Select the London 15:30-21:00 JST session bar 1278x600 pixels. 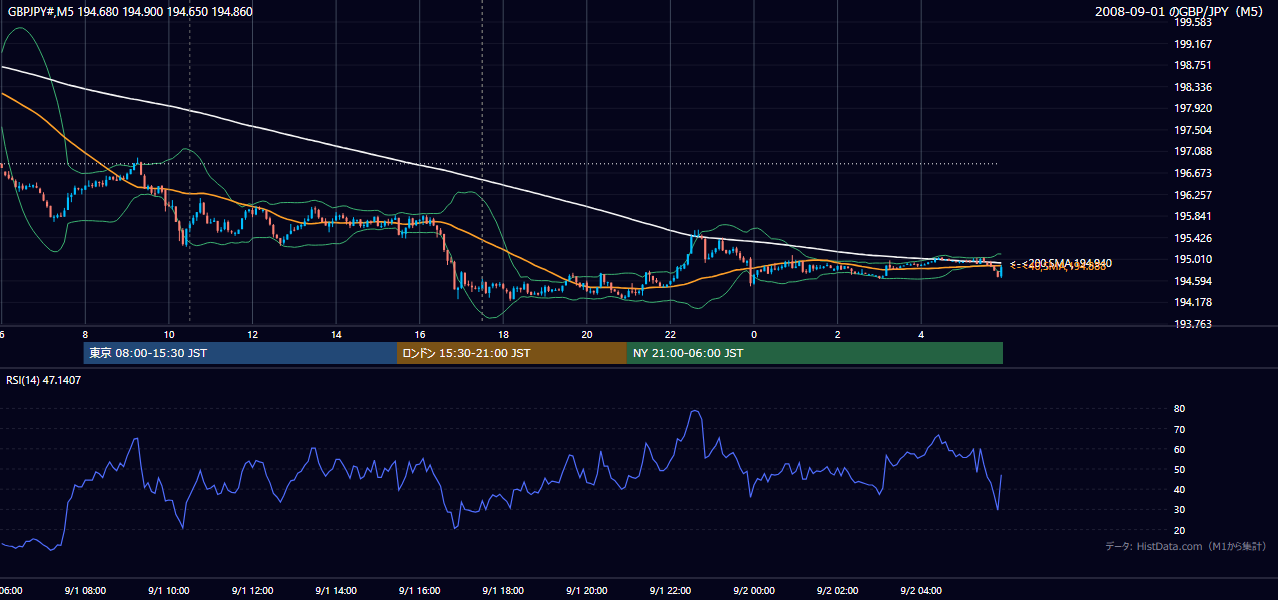tap(512, 353)
